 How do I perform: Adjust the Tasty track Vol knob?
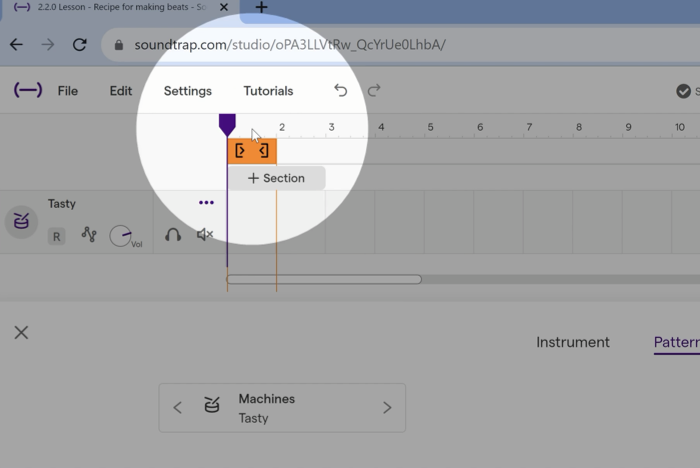[121, 236]
